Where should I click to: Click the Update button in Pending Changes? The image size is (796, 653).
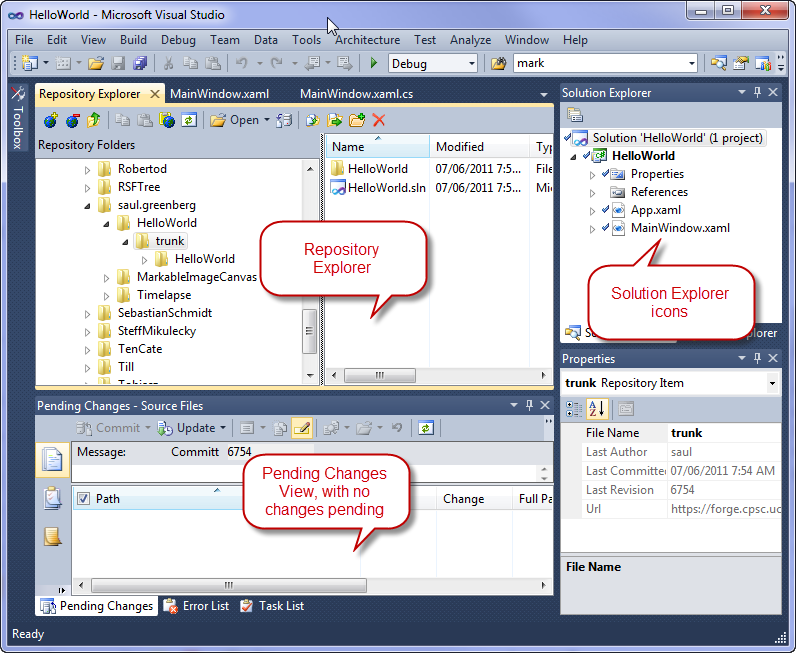tap(187, 429)
